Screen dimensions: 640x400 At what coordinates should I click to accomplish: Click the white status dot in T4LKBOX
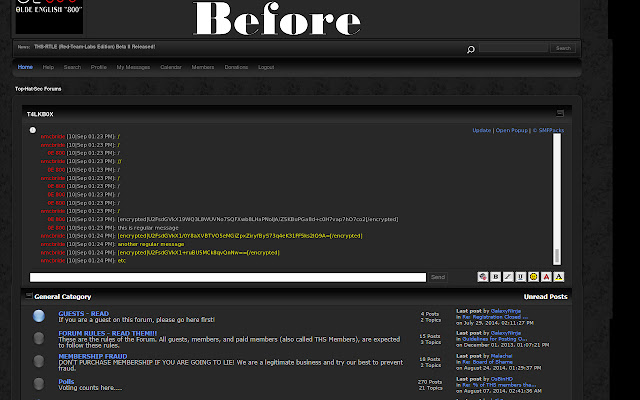click(33, 130)
